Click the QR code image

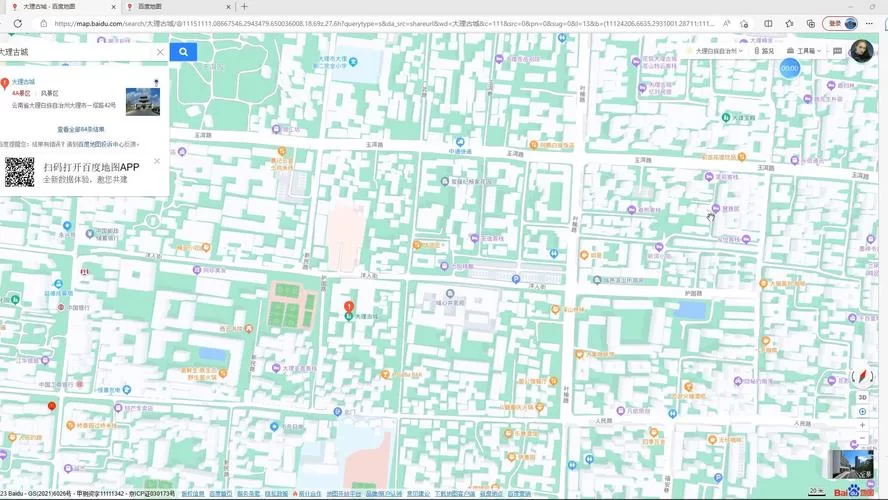coord(20,172)
